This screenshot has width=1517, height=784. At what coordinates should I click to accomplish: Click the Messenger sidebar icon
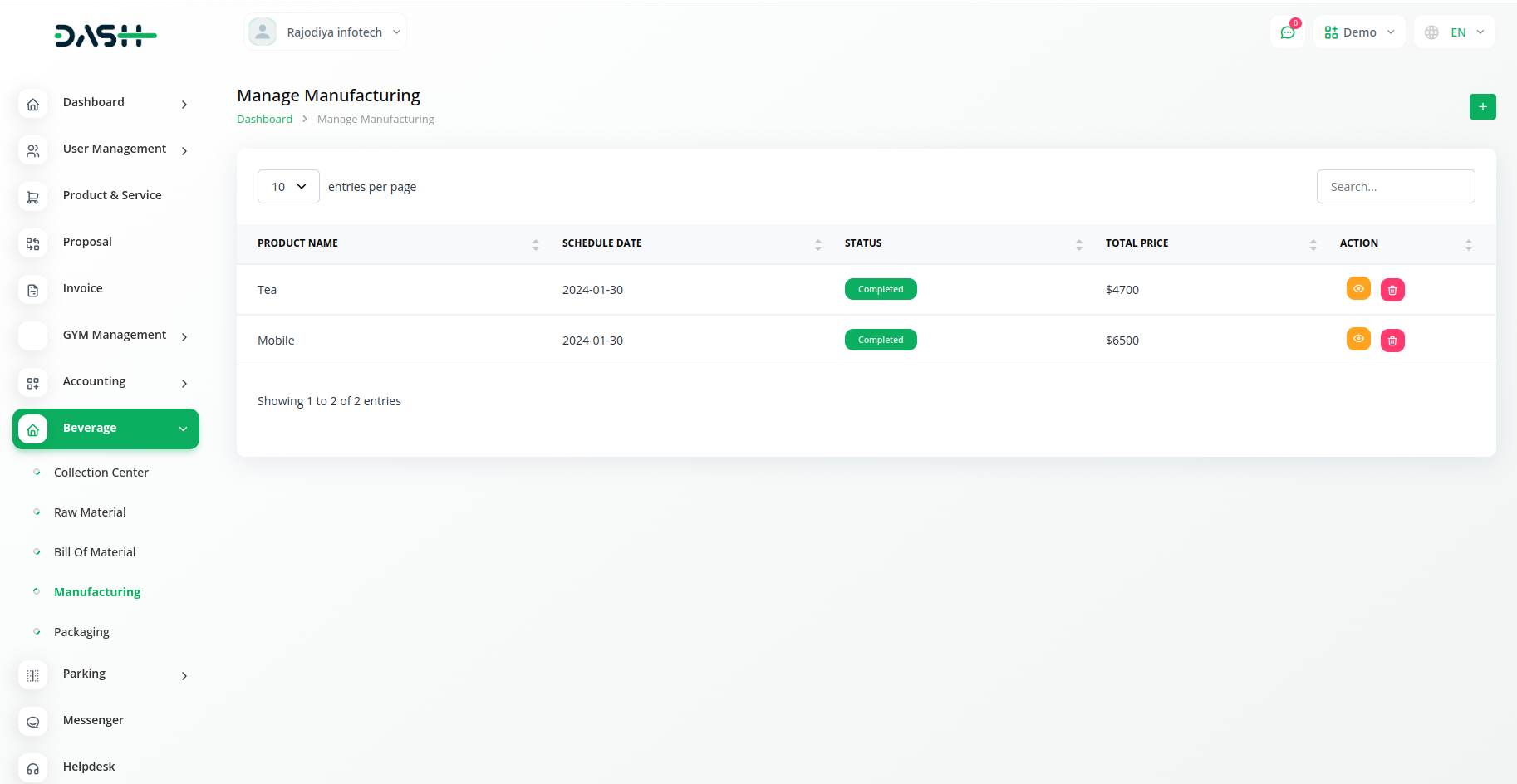point(33,722)
